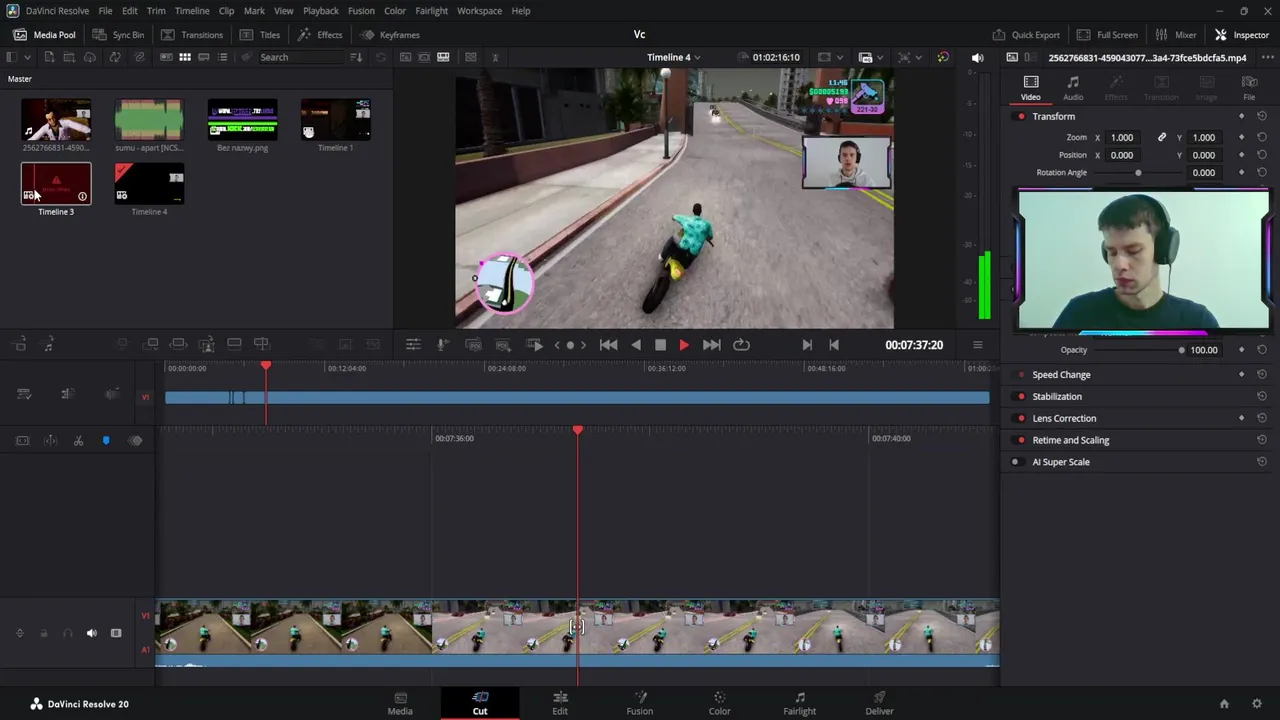The image size is (1280, 720).
Task: Reset Transform section with its reset arrow
Action: pos(1262,117)
